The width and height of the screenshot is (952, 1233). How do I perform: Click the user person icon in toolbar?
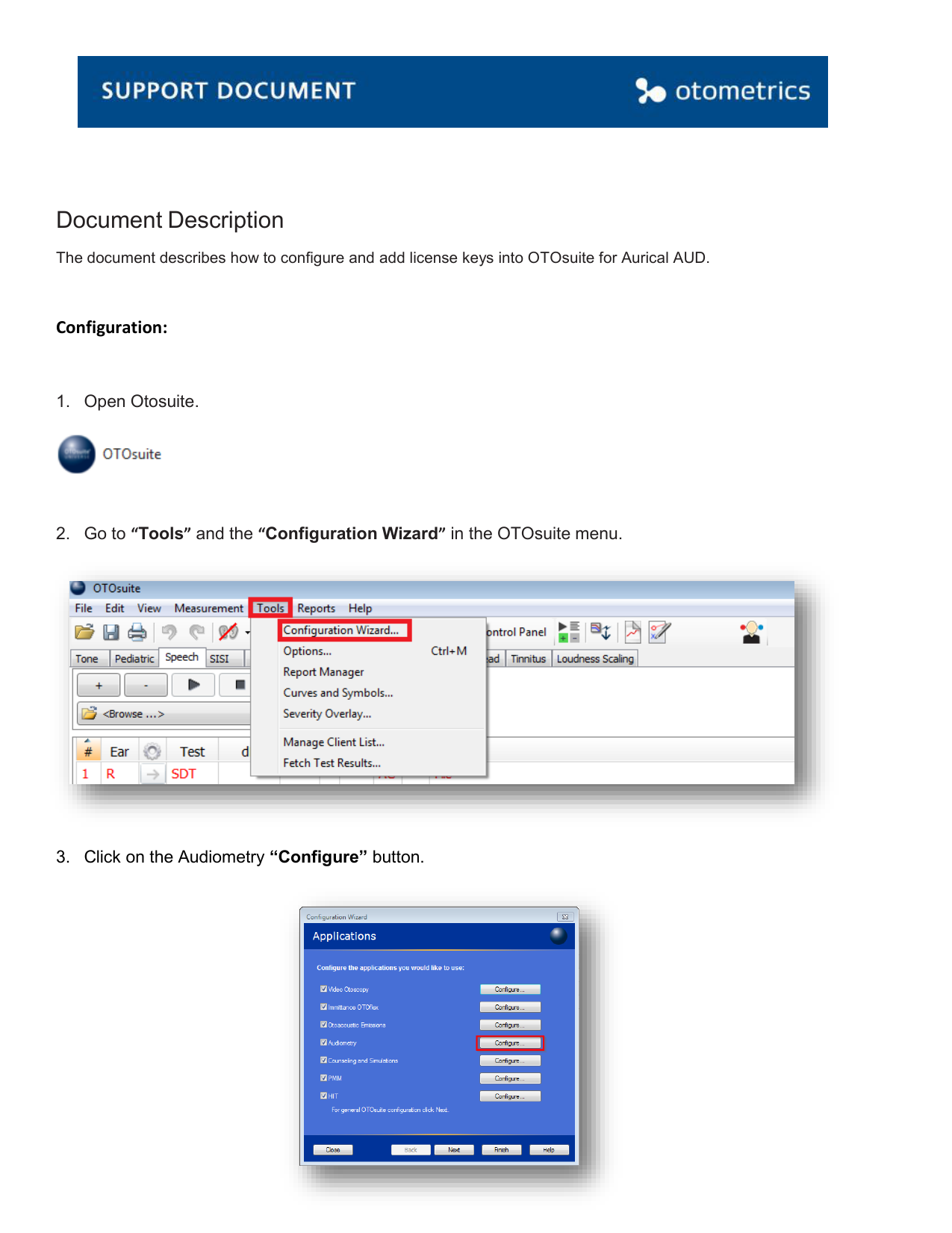pyautogui.click(x=752, y=632)
